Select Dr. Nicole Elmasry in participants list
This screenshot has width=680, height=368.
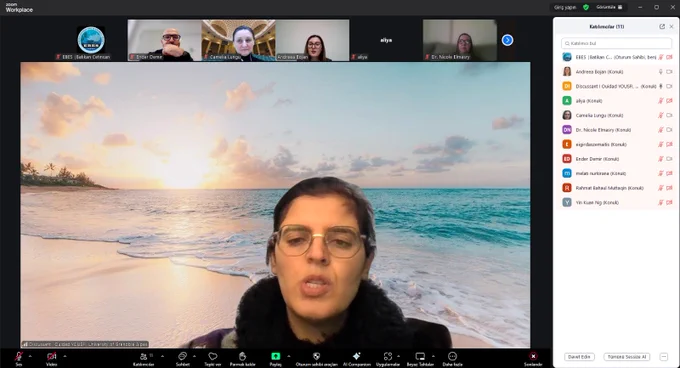(616, 130)
